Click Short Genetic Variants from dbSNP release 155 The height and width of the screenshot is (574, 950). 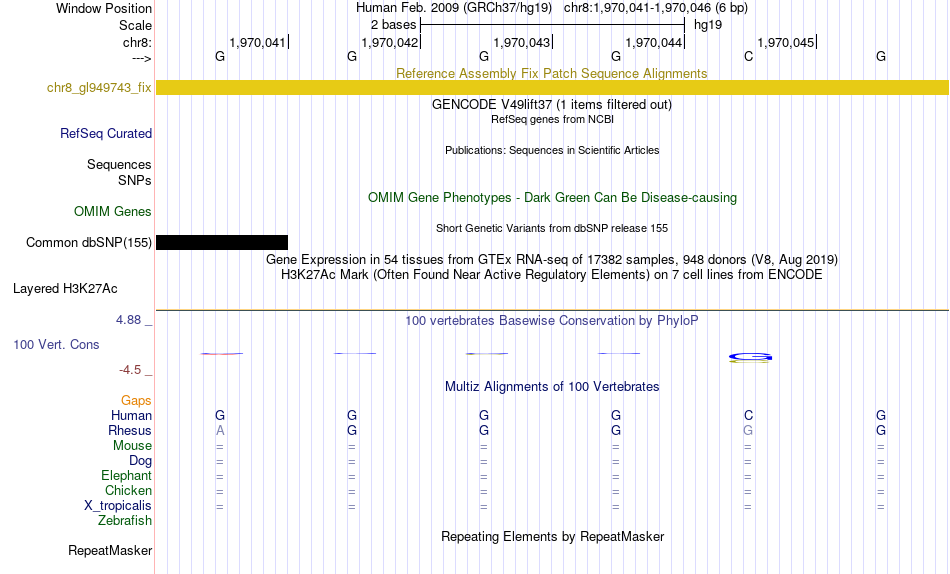pyautogui.click(x=552, y=229)
